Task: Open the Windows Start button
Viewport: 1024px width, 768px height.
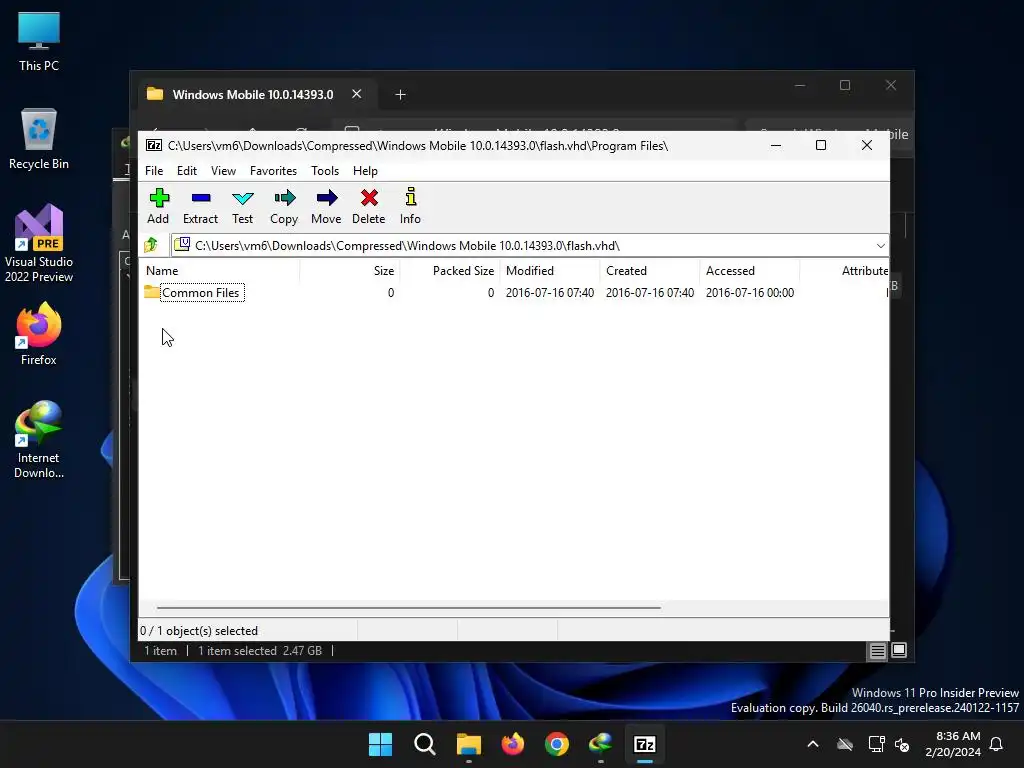Action: [x=380, y=744]
